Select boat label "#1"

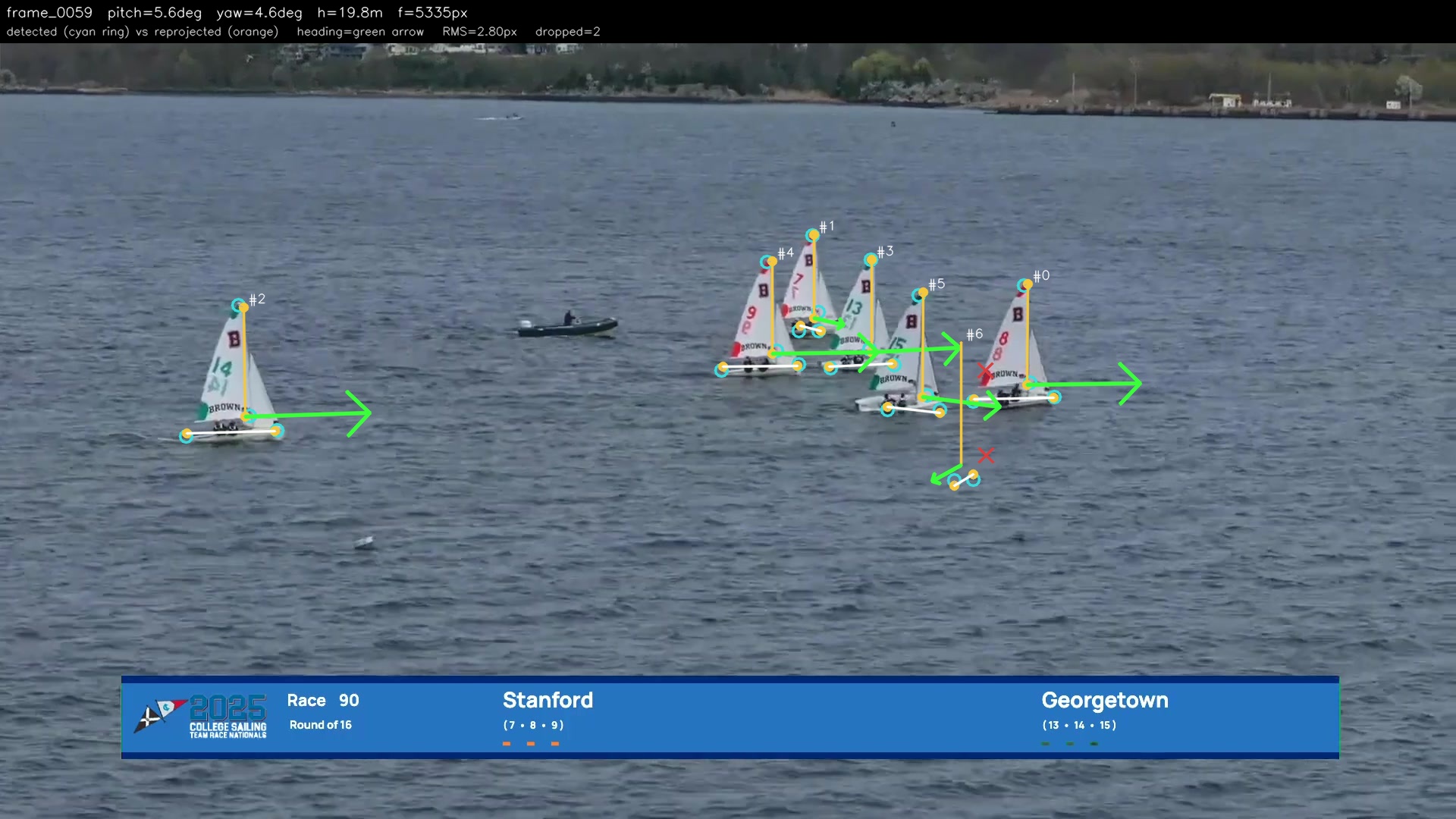coord(827,226)
